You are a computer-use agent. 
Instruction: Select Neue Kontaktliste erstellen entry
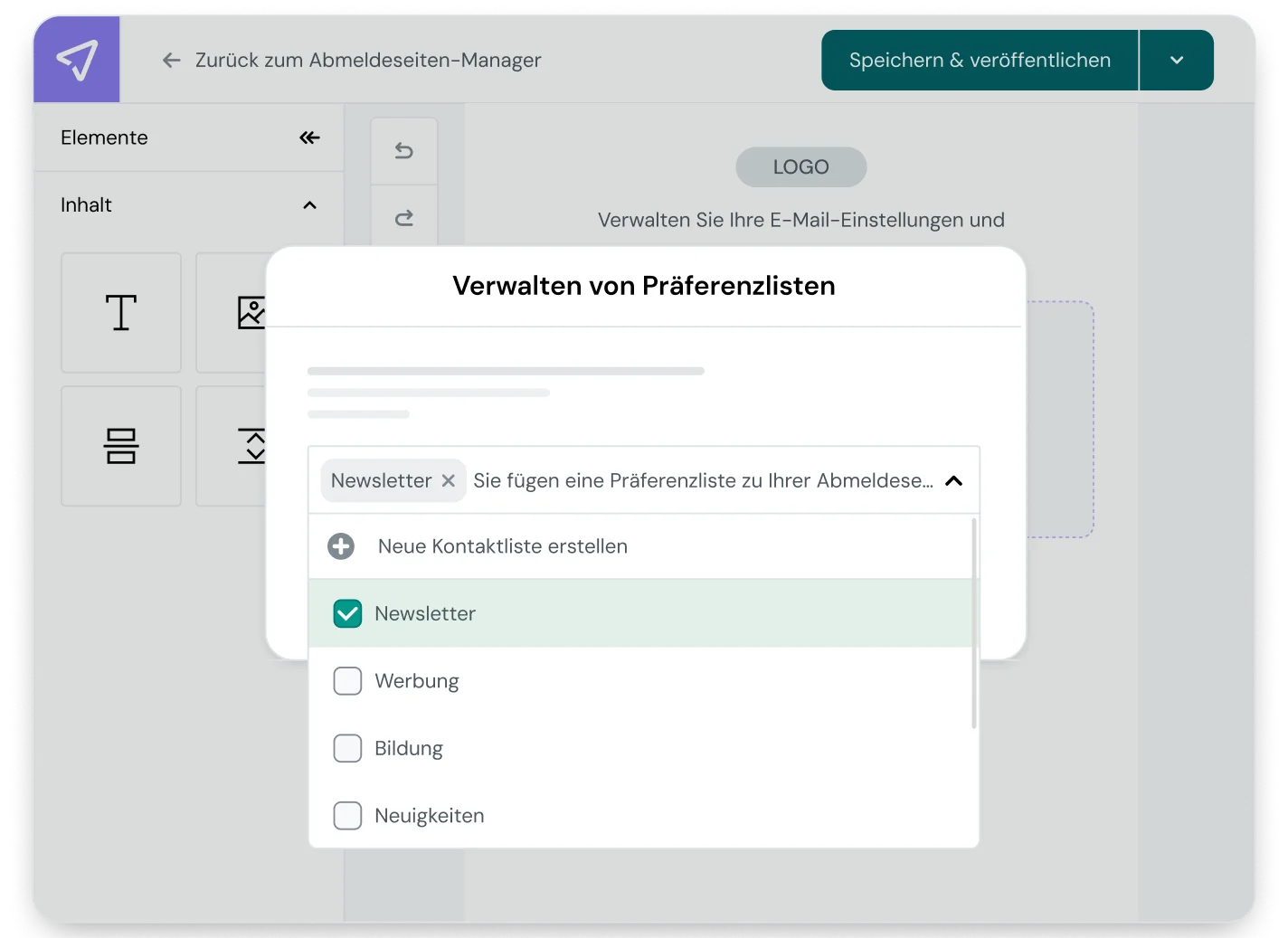click(503, 546)
